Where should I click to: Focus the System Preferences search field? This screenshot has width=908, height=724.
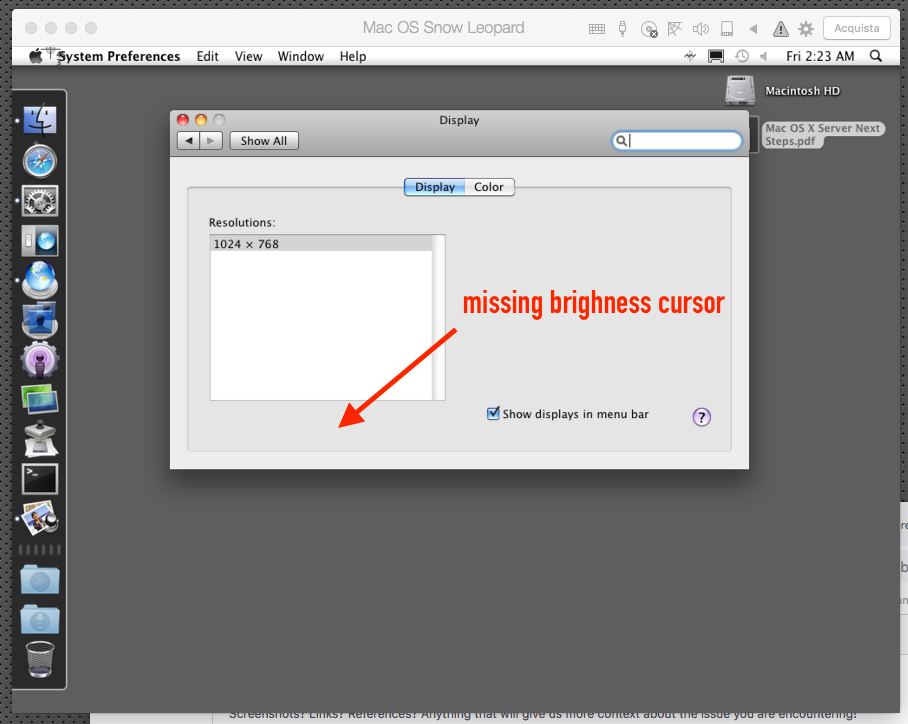click(x=677, y=141)
